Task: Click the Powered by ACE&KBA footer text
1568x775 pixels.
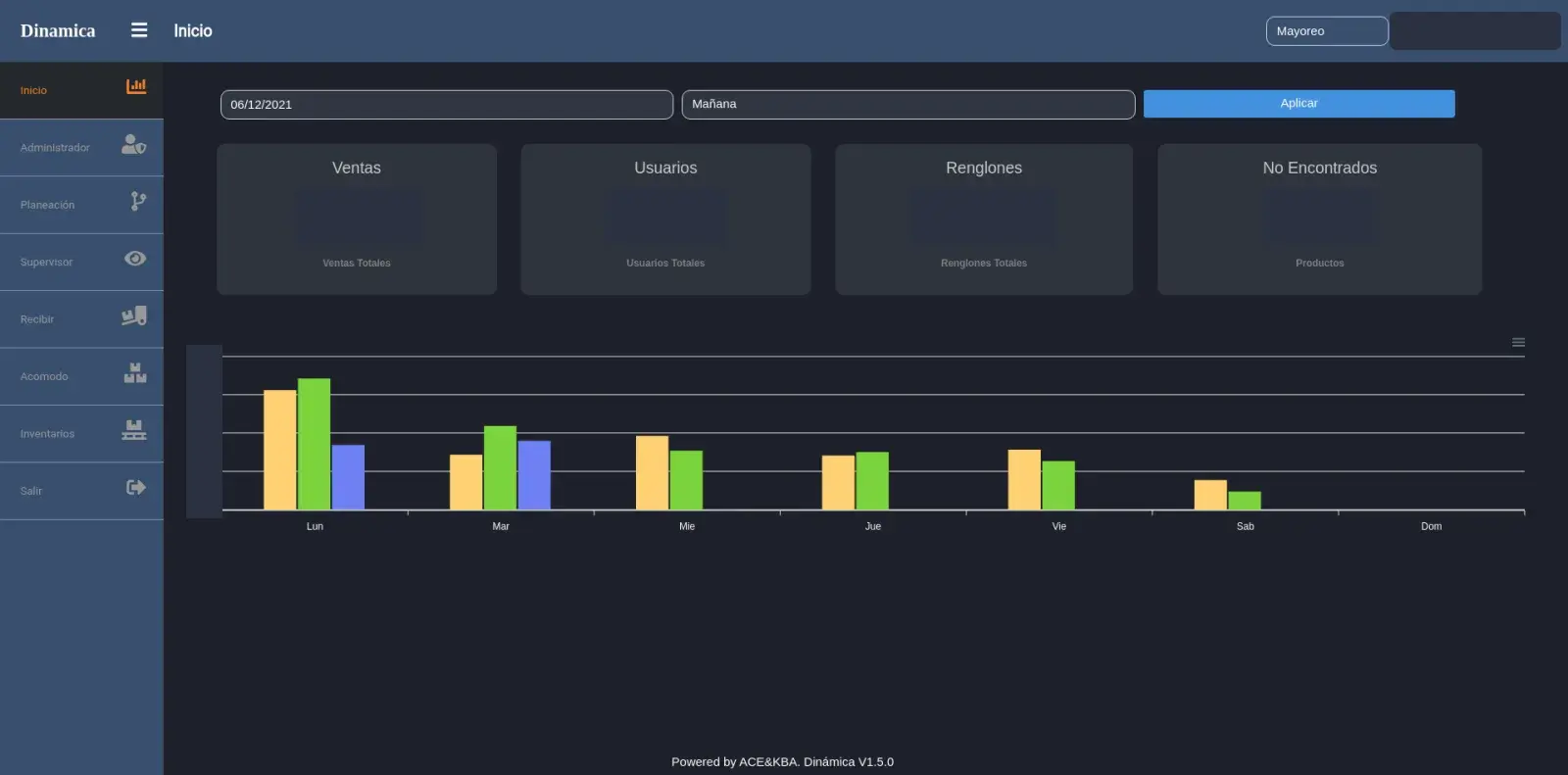Action: click(783, 761)
